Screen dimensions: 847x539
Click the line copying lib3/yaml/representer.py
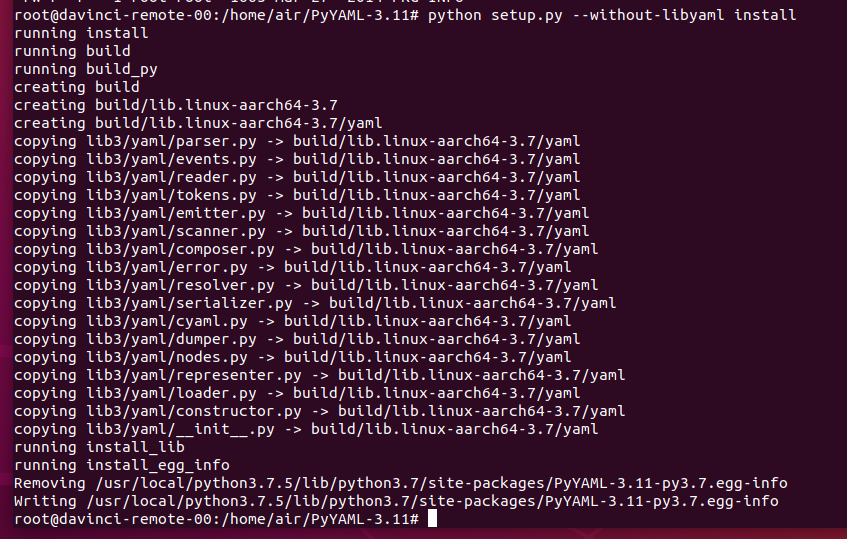319,375
